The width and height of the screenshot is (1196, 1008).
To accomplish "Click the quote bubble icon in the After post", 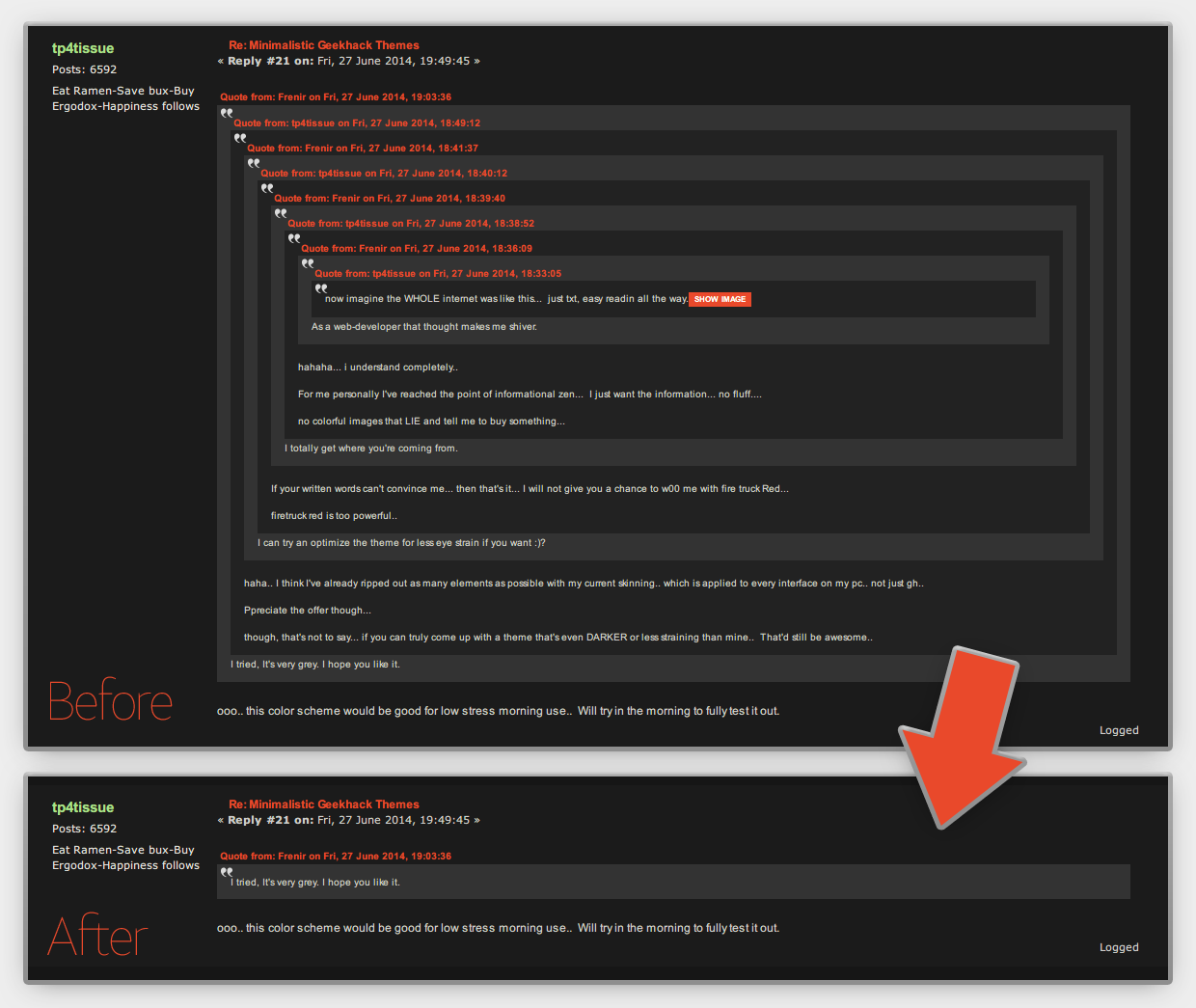I will (226, 872).
